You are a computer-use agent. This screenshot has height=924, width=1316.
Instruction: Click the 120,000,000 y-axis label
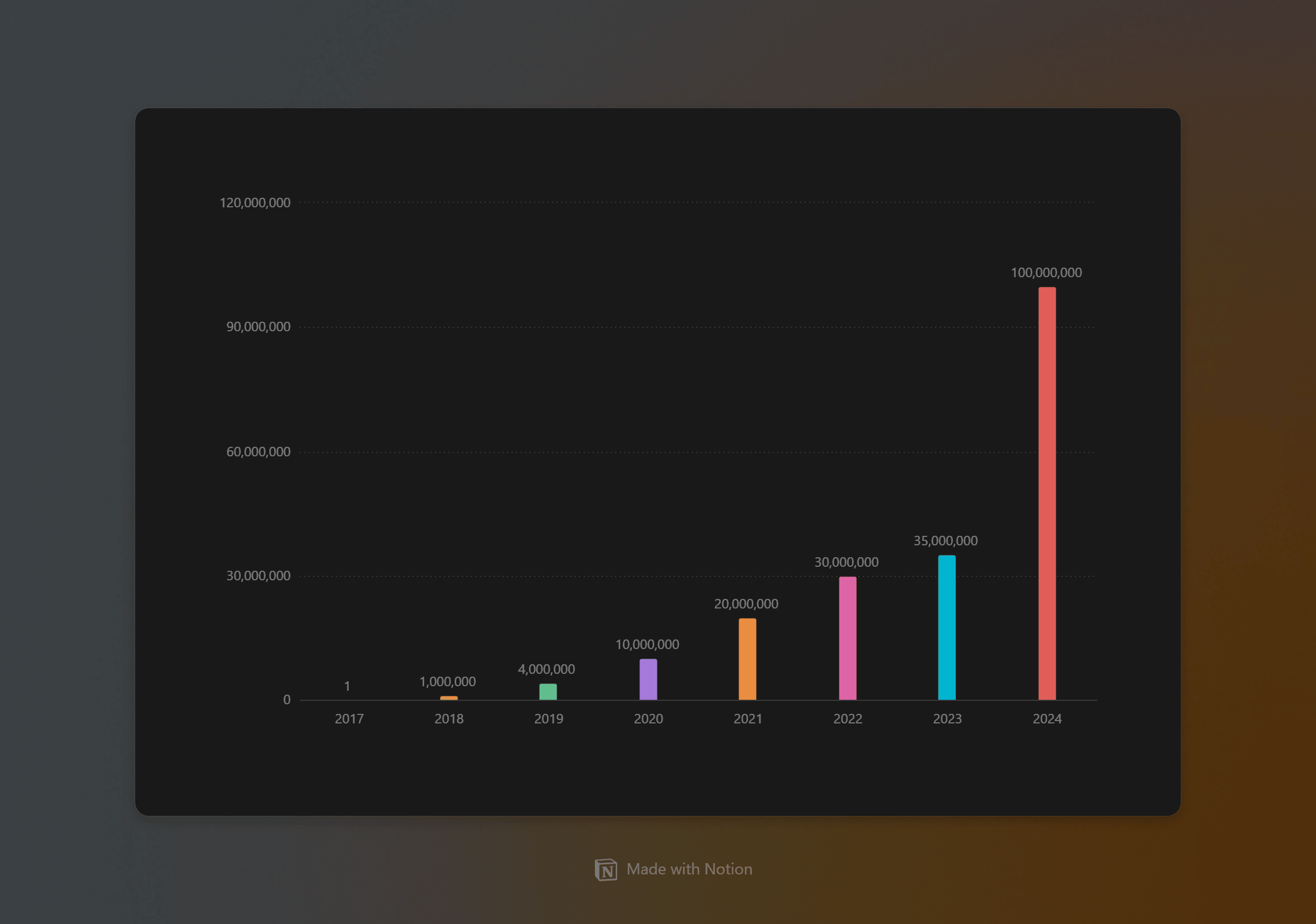point(255,202)
